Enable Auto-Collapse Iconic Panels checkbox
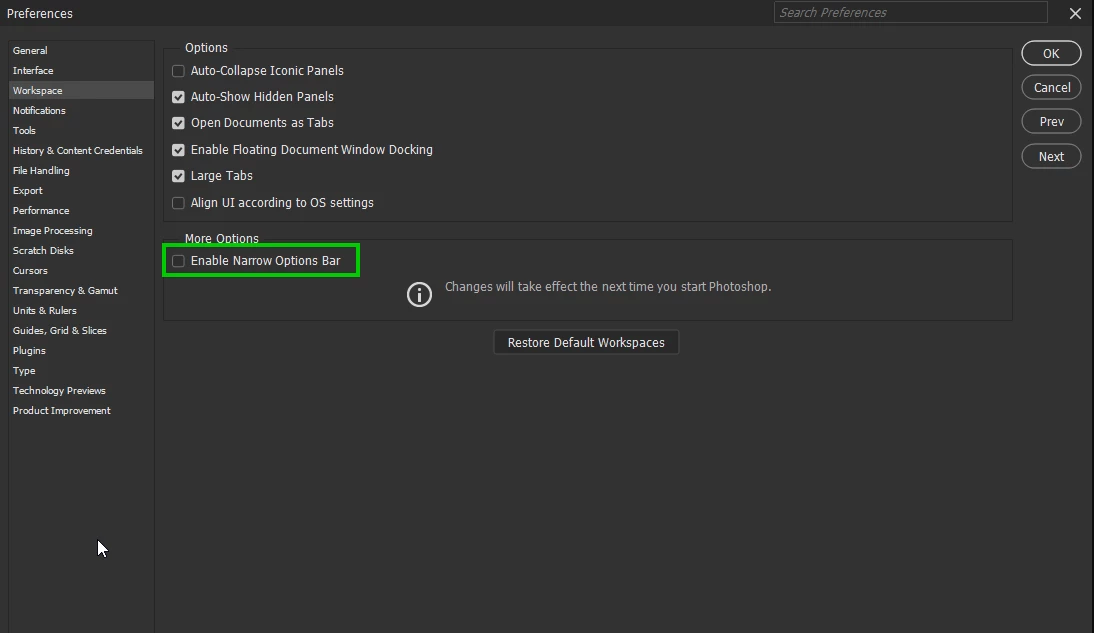 [179, 70]
